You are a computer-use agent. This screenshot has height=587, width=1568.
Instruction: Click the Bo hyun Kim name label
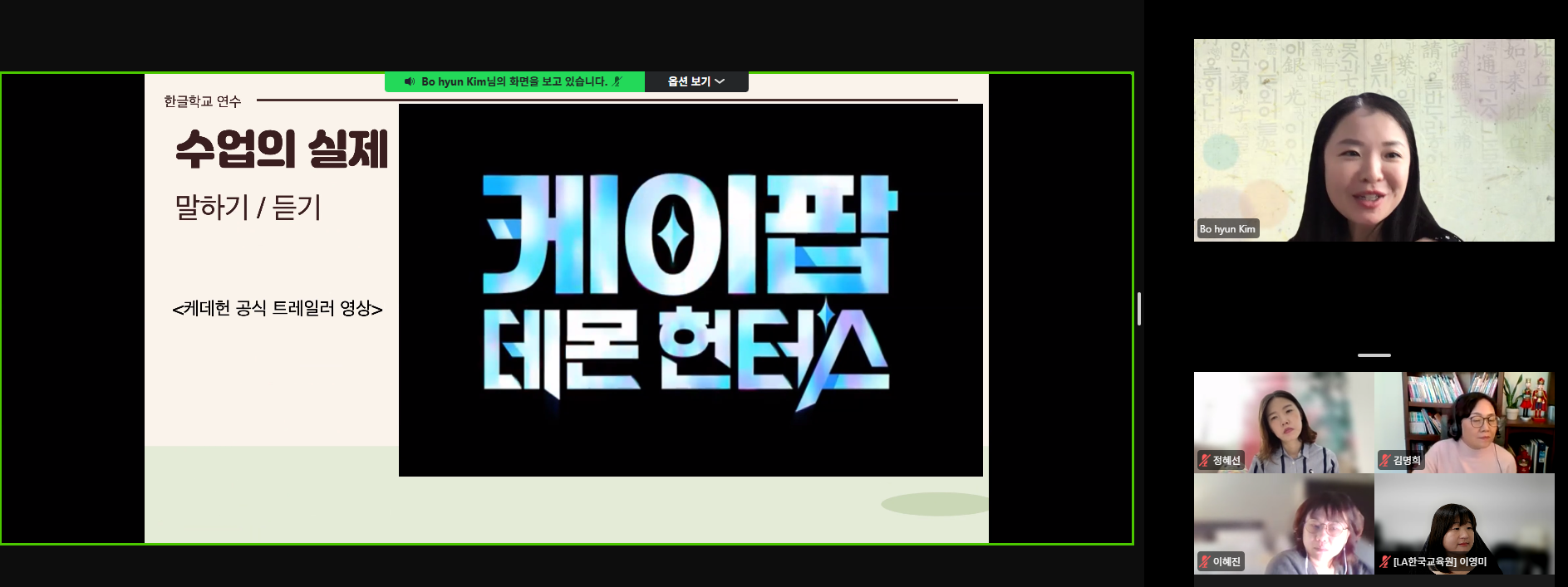pyautogui.click(x=1227, y=229)
